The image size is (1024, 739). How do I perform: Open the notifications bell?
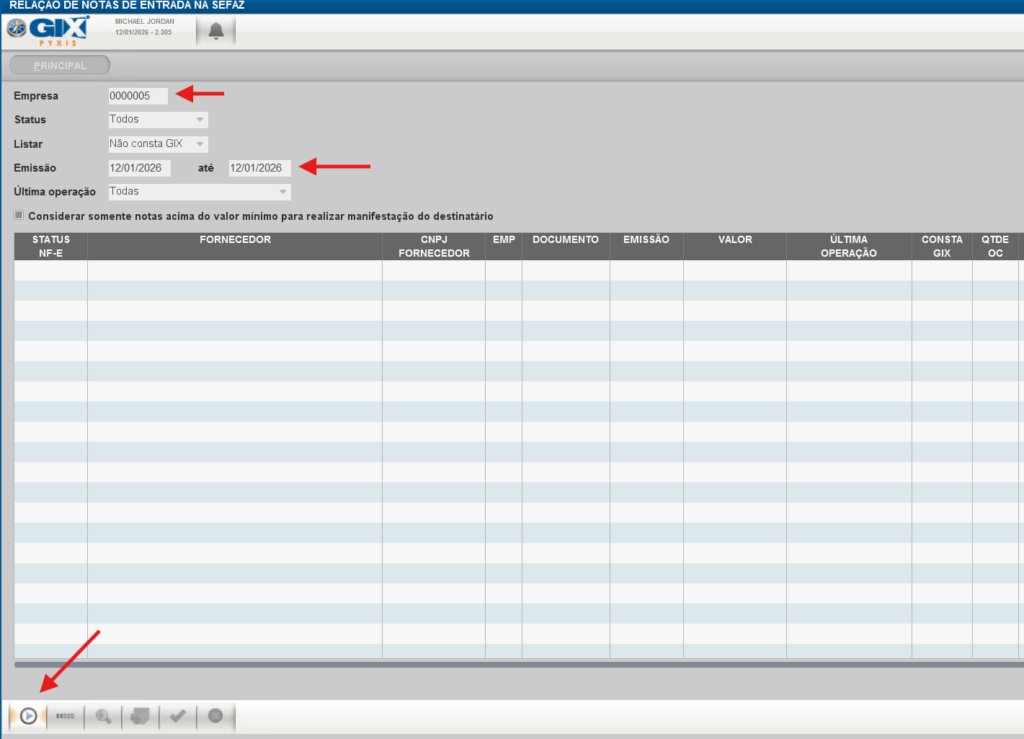pyautogui.click(x=216, y=31)
